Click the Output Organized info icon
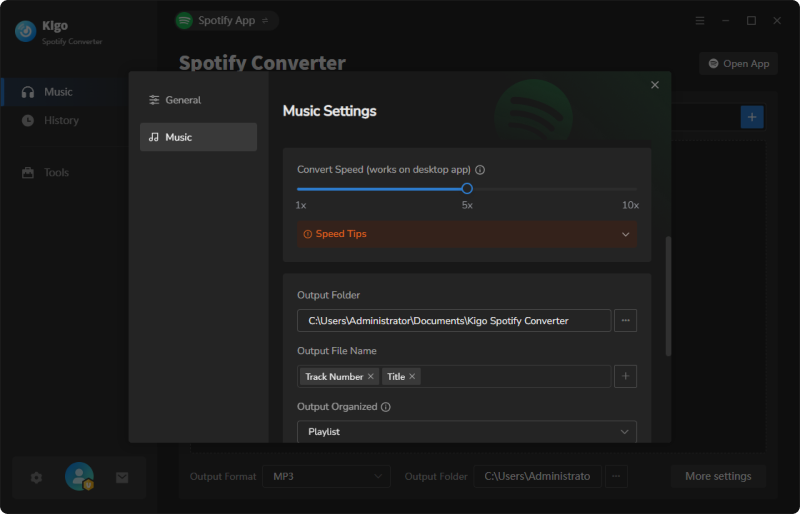 (x=386, y=407)
